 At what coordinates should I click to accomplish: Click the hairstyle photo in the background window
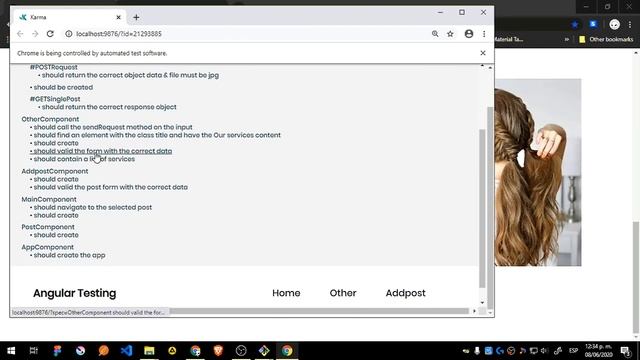click(x=538, y=173)
